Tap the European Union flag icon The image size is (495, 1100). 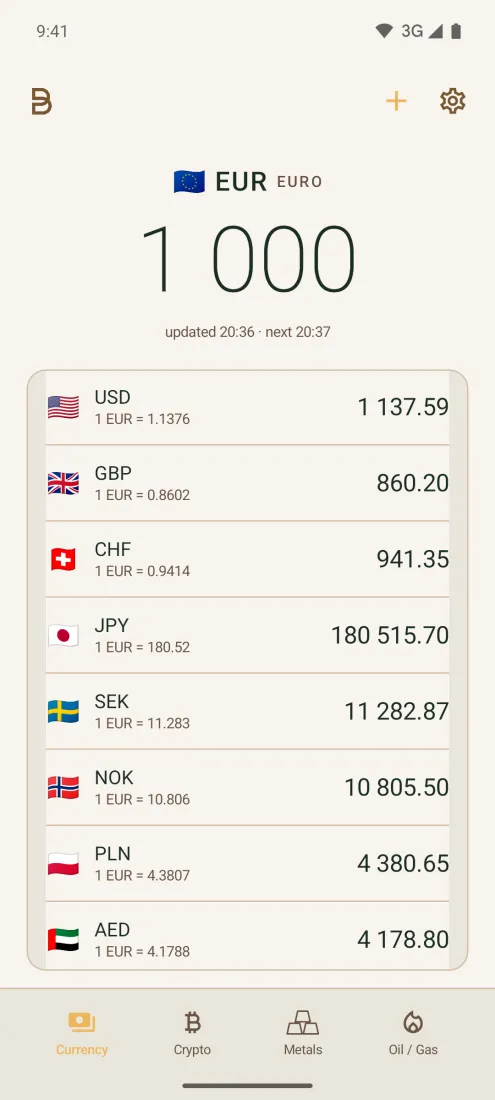click(189, 182)
